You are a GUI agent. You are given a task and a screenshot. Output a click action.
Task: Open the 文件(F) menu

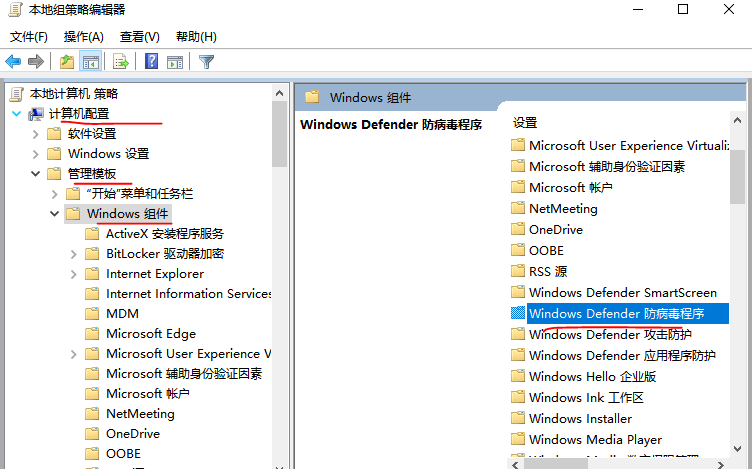tap(29, 37)
